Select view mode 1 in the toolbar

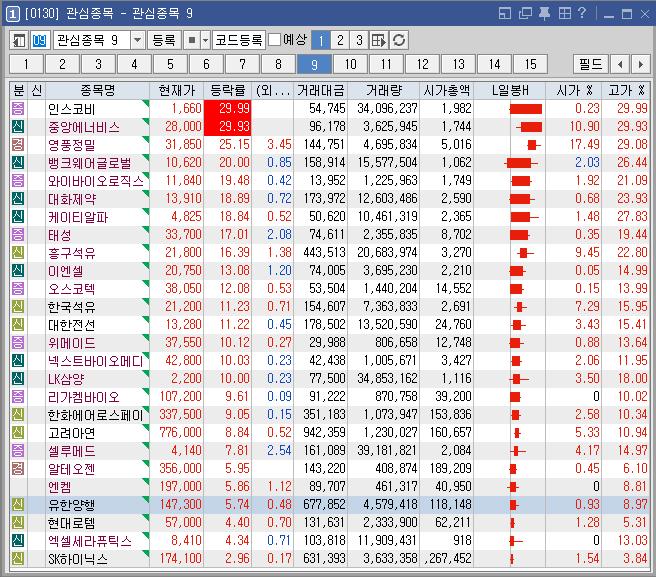321,40
